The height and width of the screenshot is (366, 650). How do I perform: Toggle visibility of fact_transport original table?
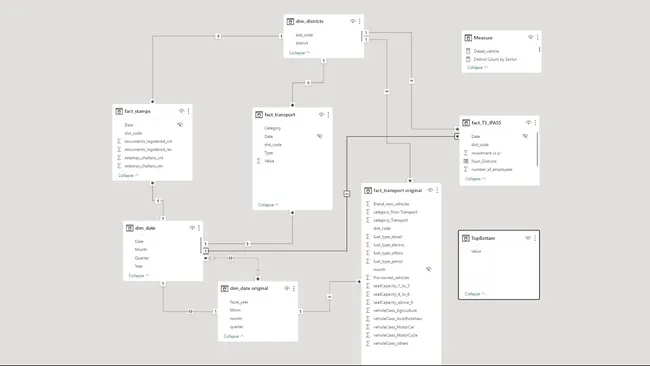click(430, 190)
